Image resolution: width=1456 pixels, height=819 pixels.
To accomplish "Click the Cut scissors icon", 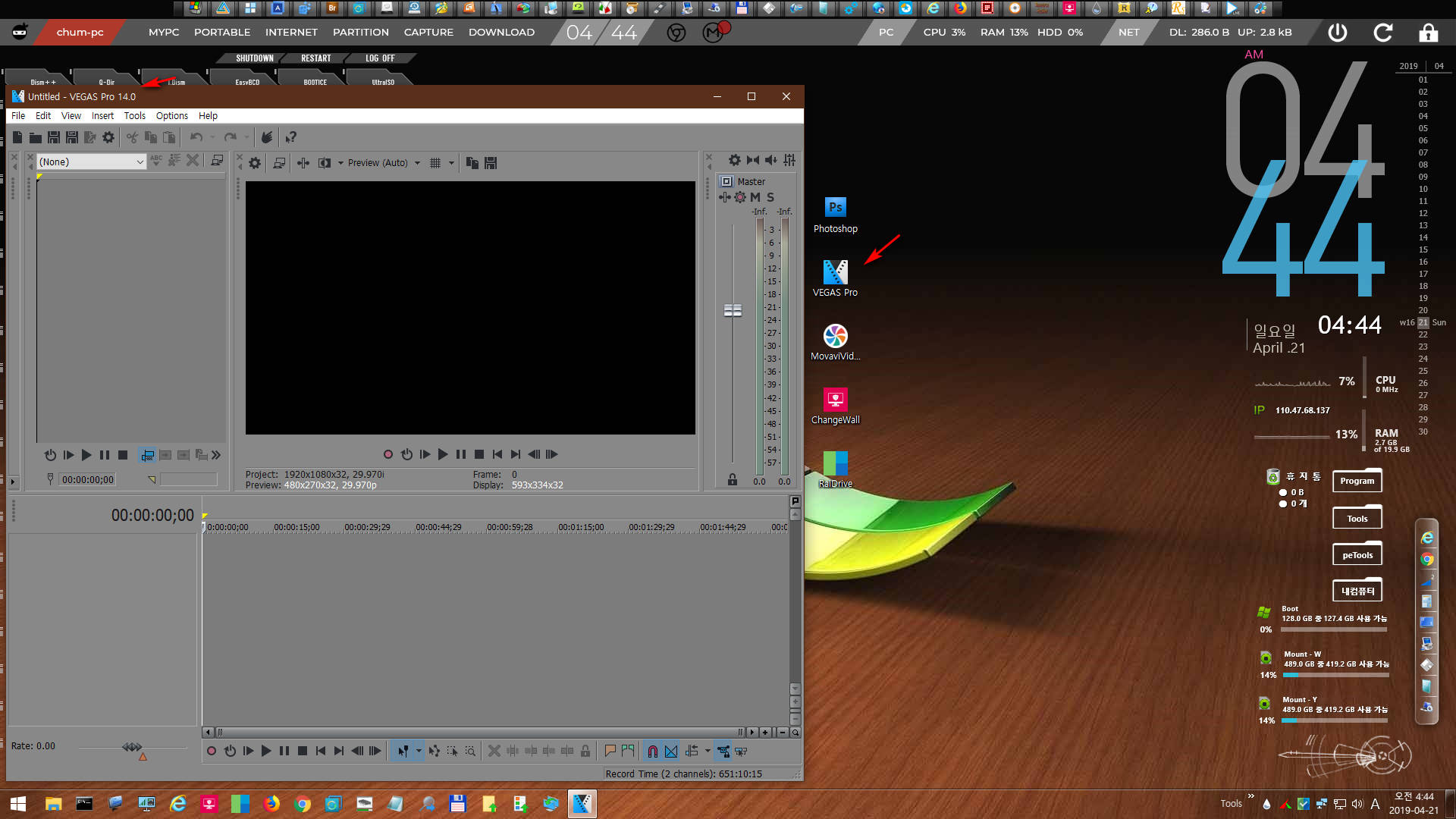I will coord(132,137).
